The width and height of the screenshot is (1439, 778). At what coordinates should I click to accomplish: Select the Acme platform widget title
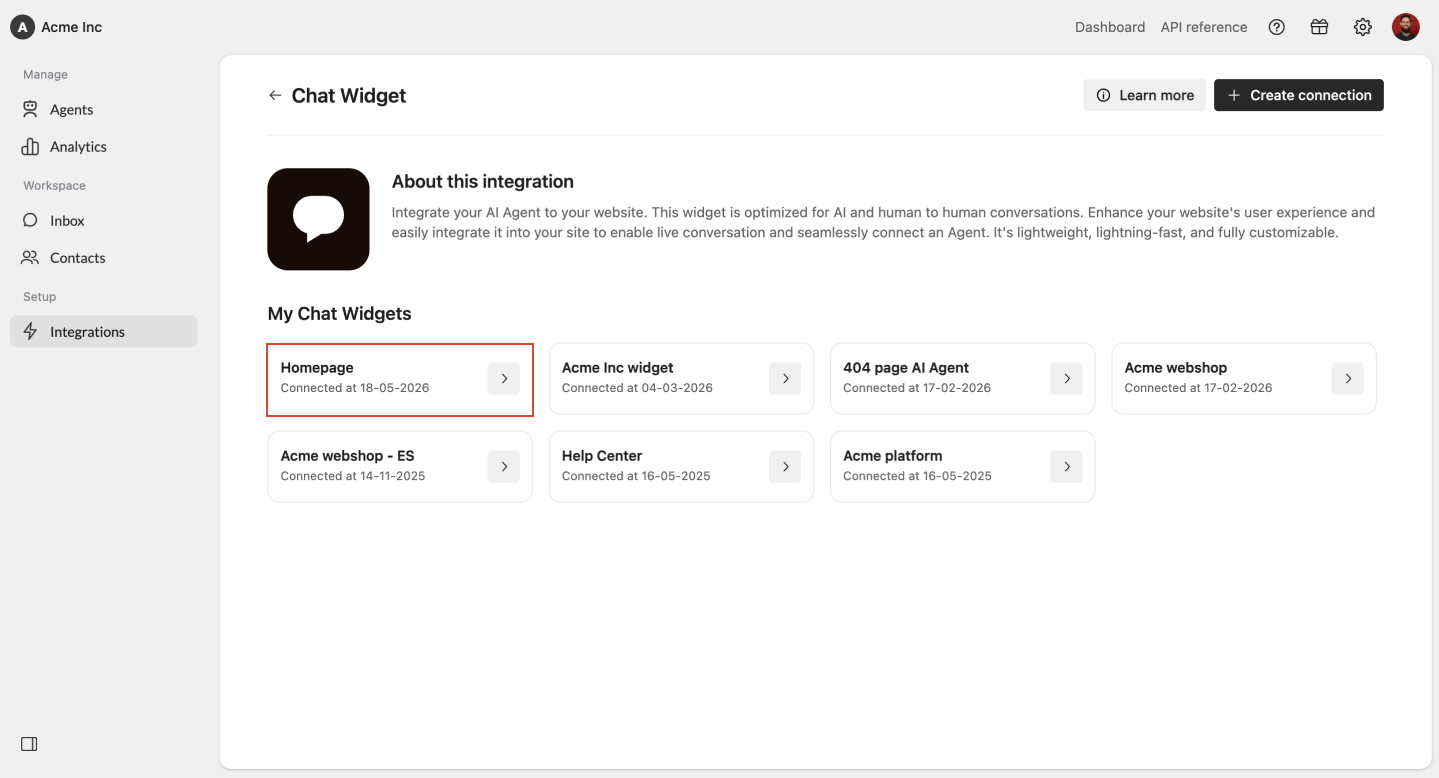[x=893, y=456]
